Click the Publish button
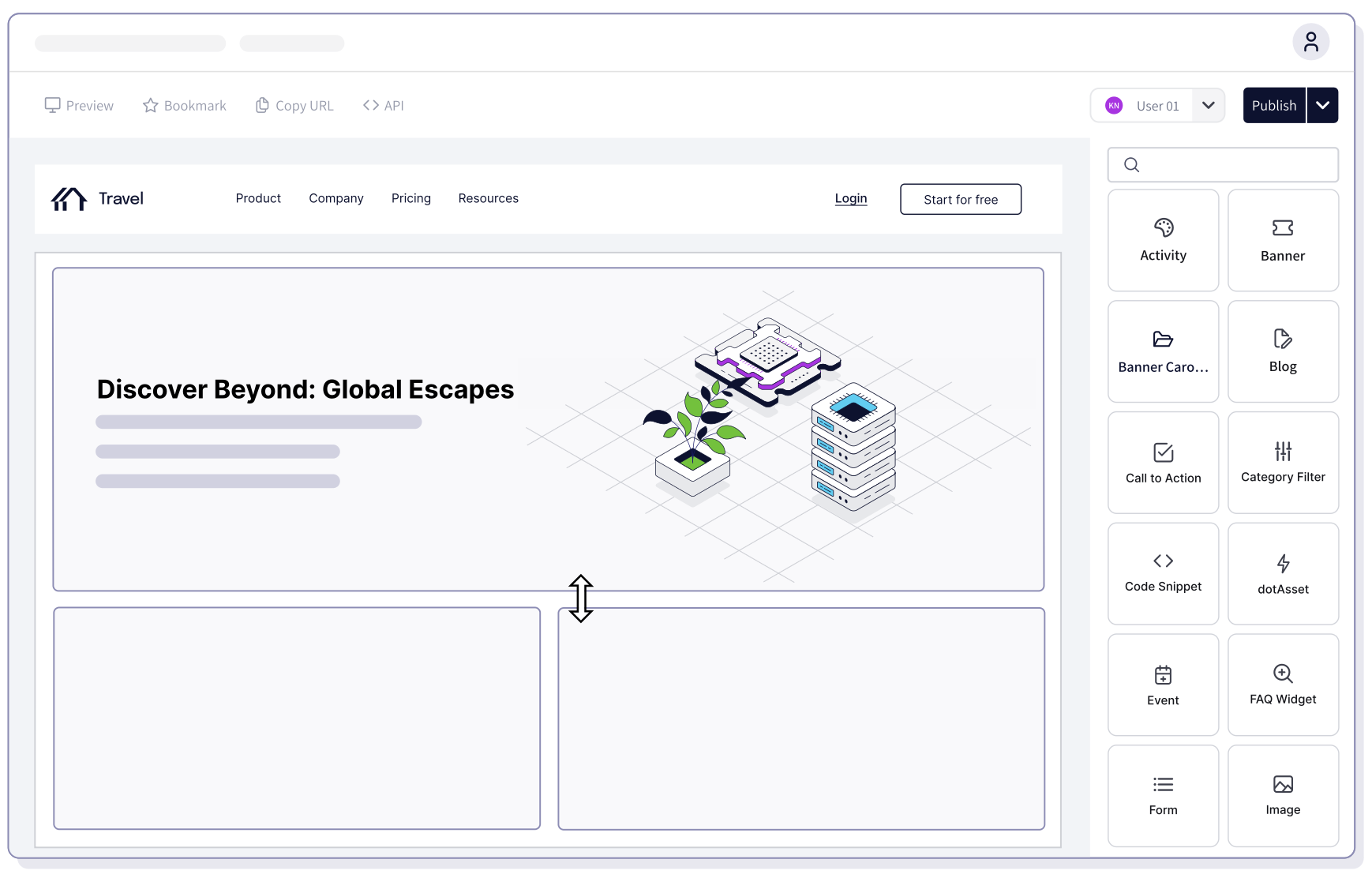The width and height of the screenshot is (1372, 878). pos(1274,105)
